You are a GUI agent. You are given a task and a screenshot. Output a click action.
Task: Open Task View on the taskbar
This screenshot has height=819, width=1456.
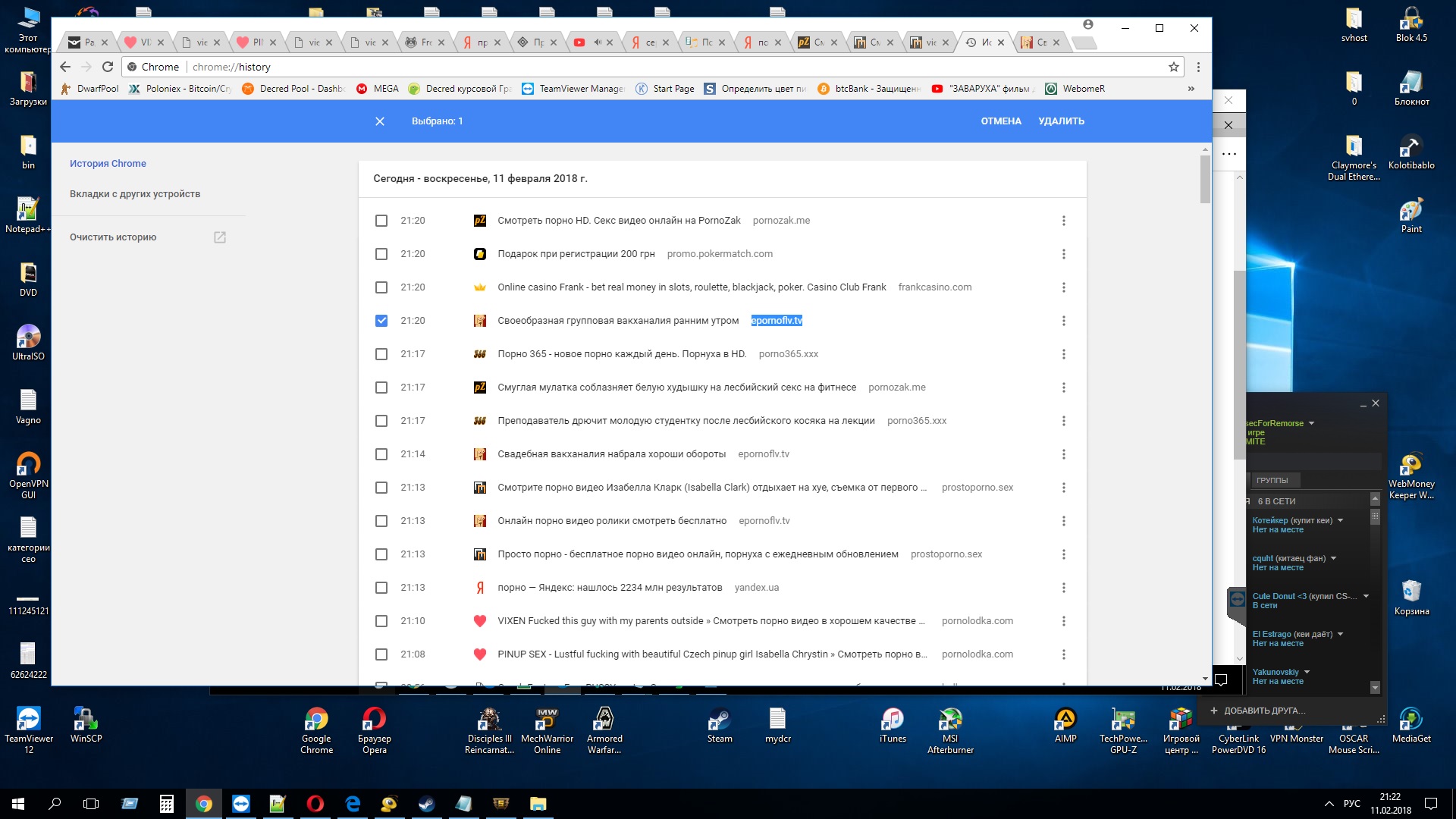(91, 804)
